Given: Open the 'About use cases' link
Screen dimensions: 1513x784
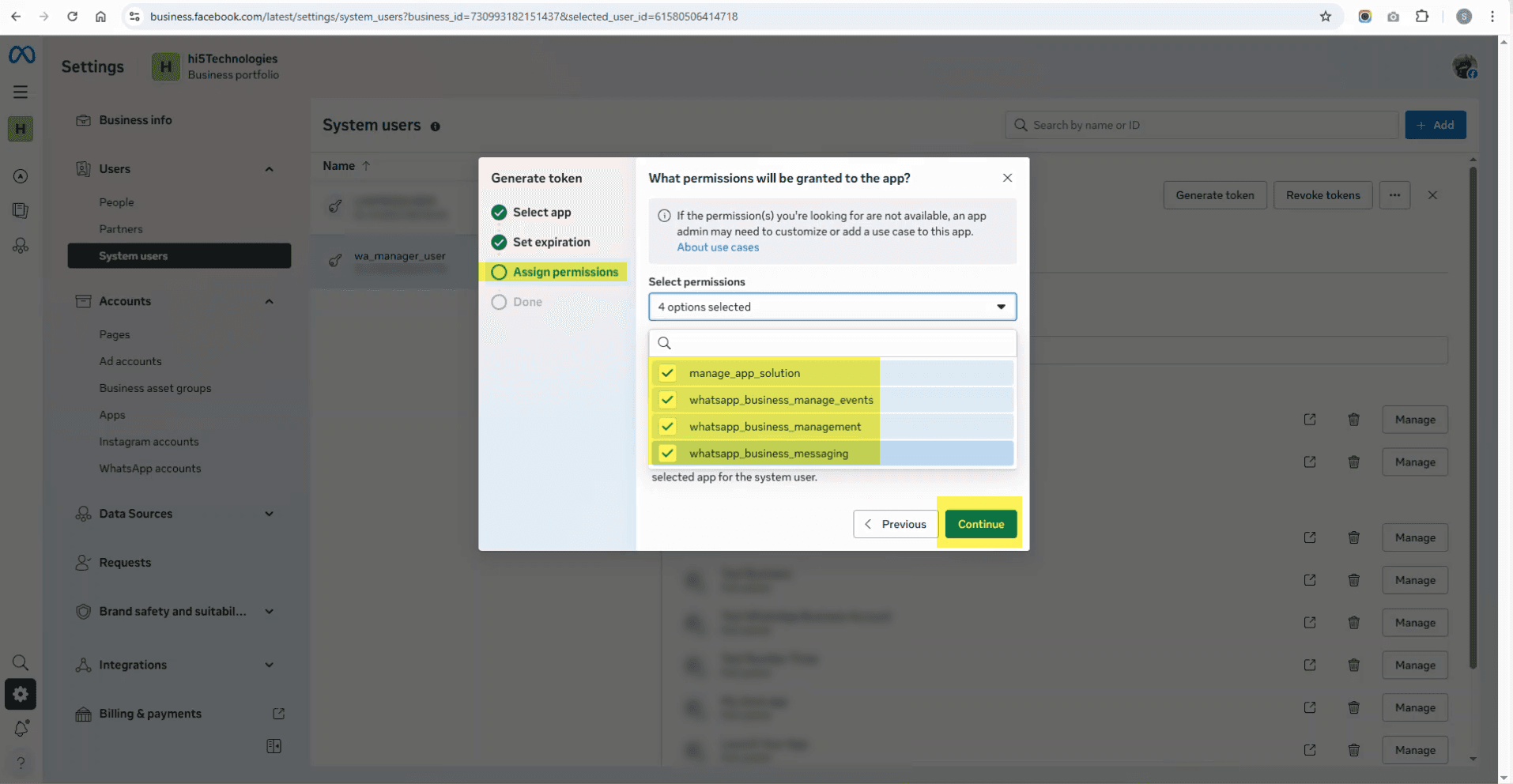Looking at the screenshot, I should [717, 247].
